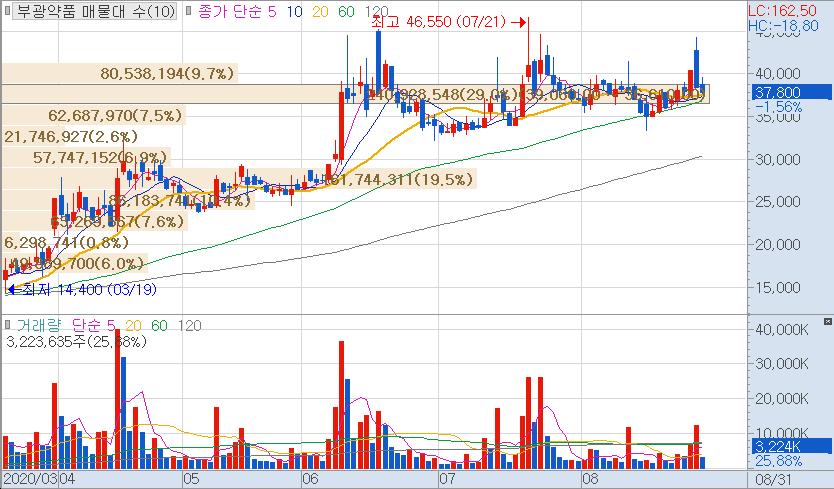Select the yellow 20-day price moving average label
The image size is (834, 489).
click(320, 11)
